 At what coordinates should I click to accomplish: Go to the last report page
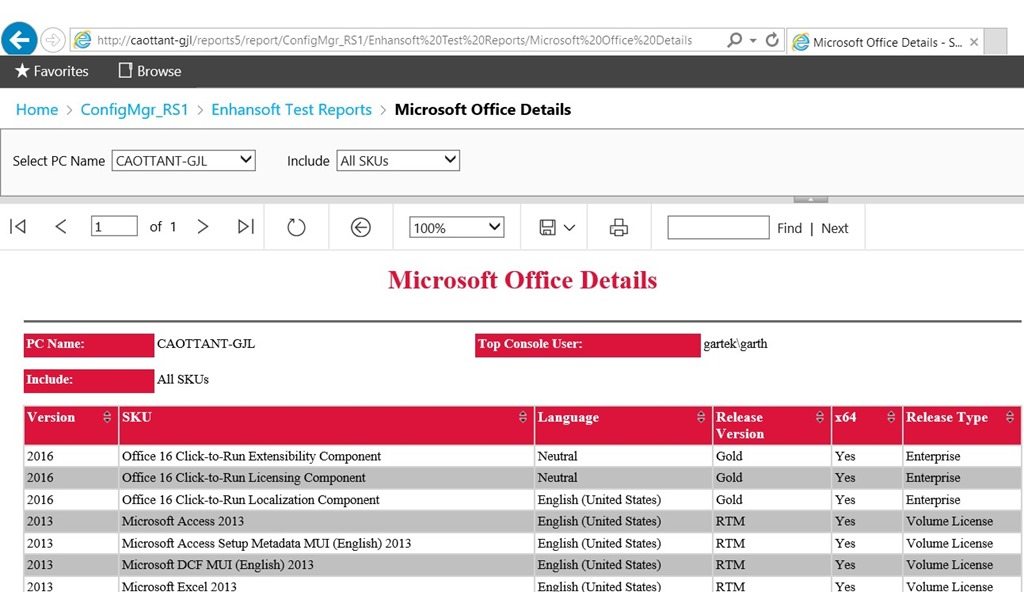246,227
